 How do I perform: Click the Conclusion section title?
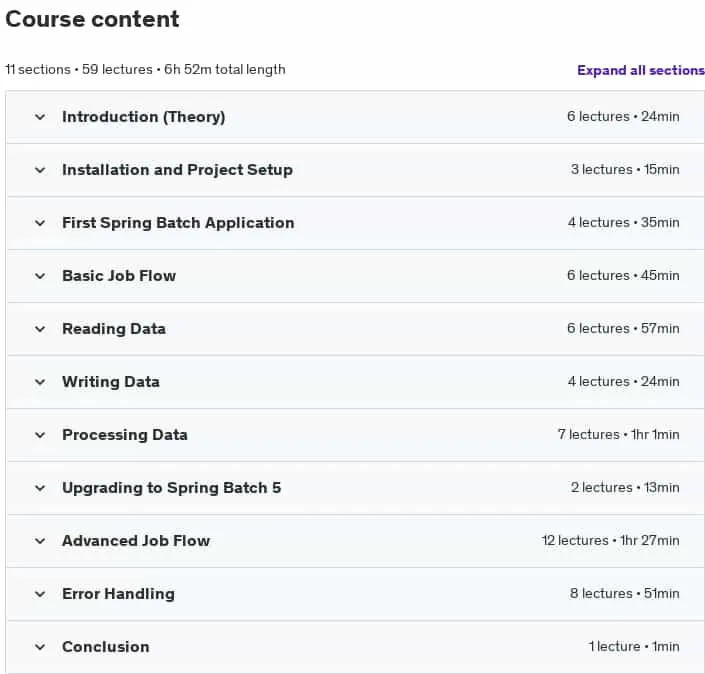pos(106,647)
